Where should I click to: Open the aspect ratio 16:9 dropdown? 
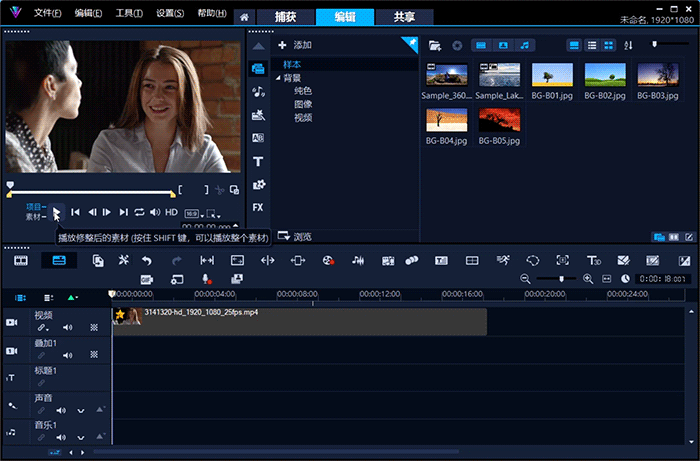tap(194, 214)
